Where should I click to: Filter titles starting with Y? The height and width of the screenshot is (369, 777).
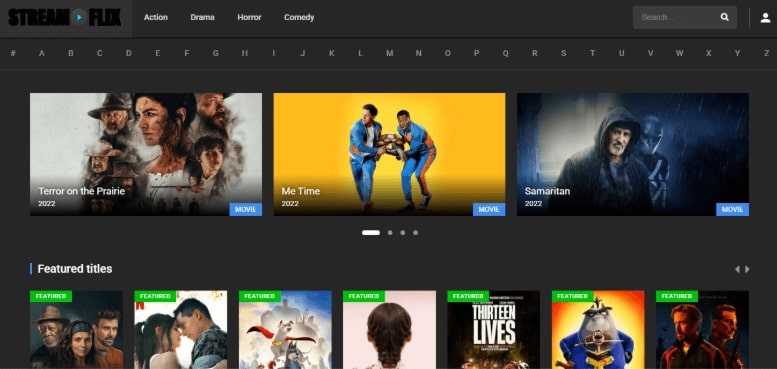[737, 53]
